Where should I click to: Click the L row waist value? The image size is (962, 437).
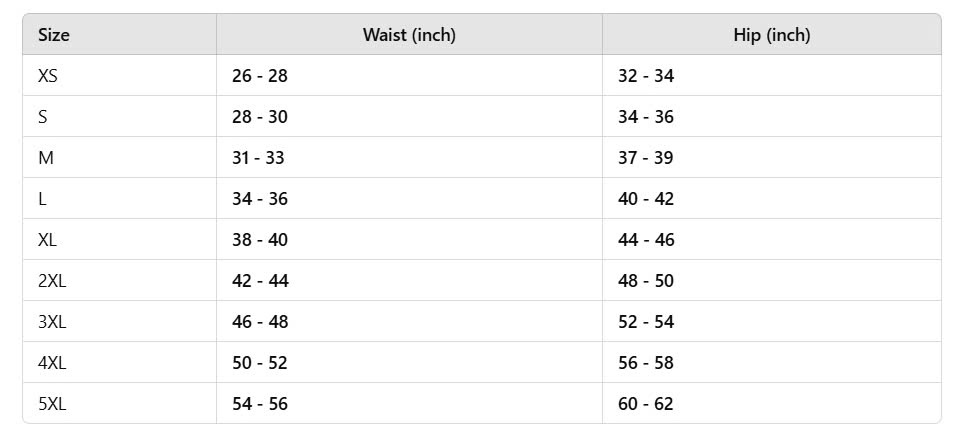pos(260,199)
